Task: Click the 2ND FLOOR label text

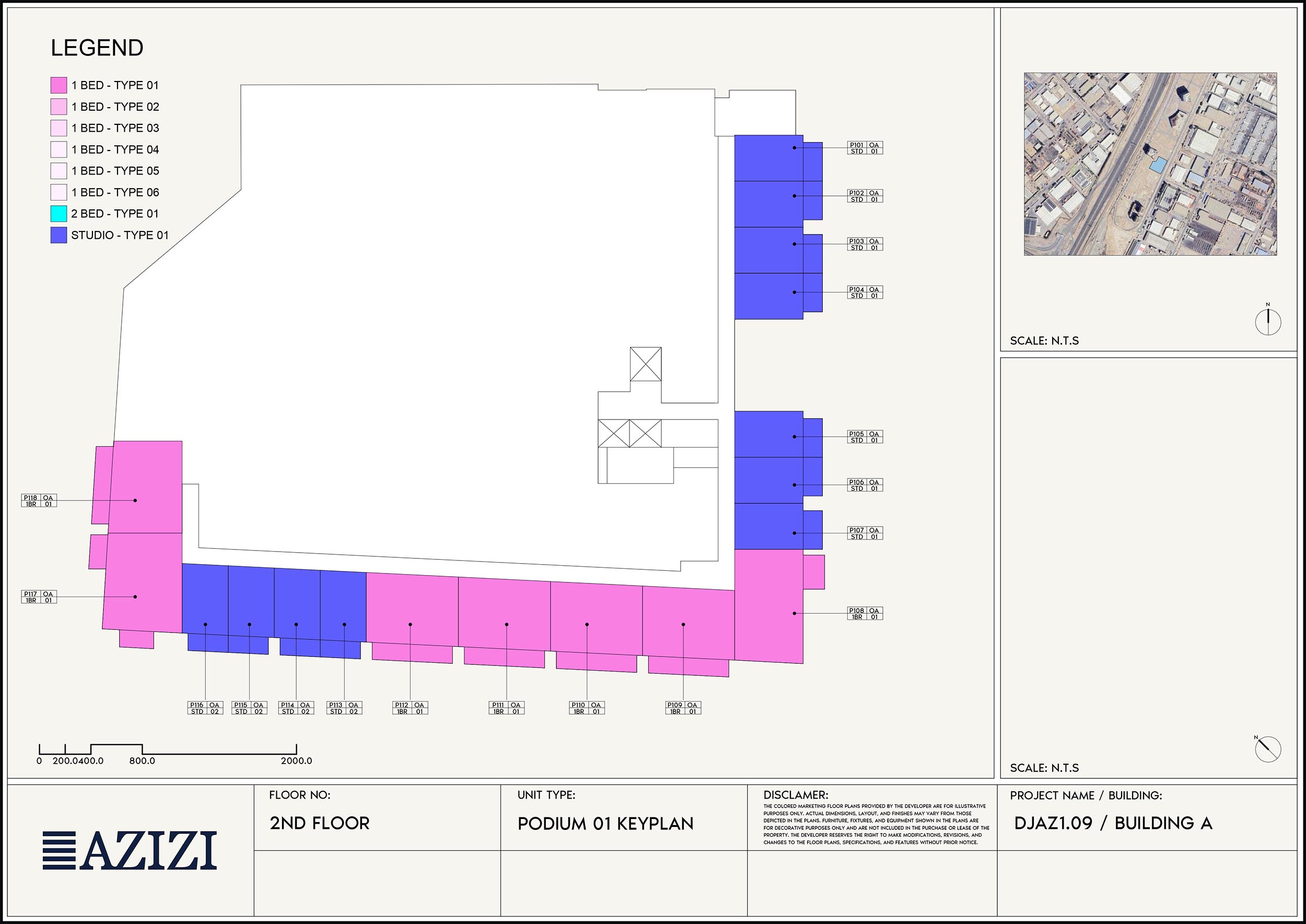Action: click(x=319, y=823)
